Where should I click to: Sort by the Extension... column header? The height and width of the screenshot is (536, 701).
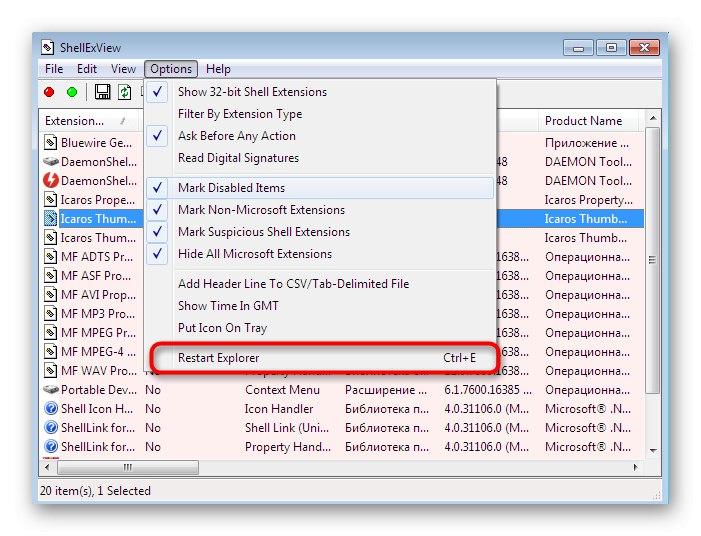(x=89, y=121)
